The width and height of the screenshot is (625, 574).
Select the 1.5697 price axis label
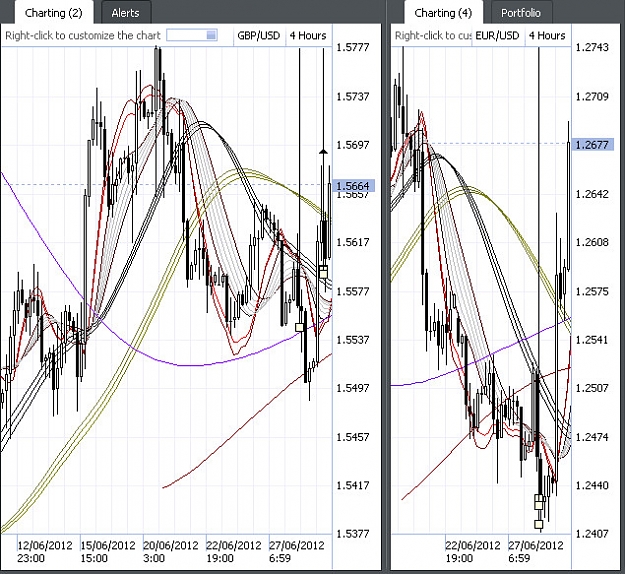(353, 145)
